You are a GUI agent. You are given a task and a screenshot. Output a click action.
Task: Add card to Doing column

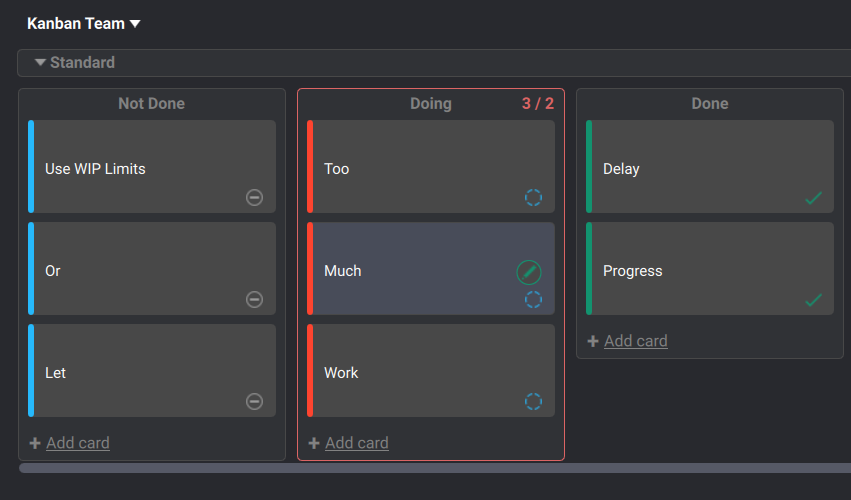[x=356, y=443]
